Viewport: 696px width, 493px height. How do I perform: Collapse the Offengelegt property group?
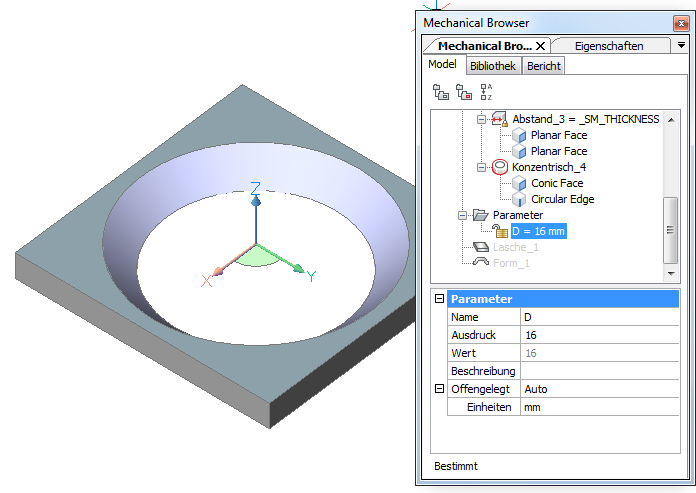[438, 389]
